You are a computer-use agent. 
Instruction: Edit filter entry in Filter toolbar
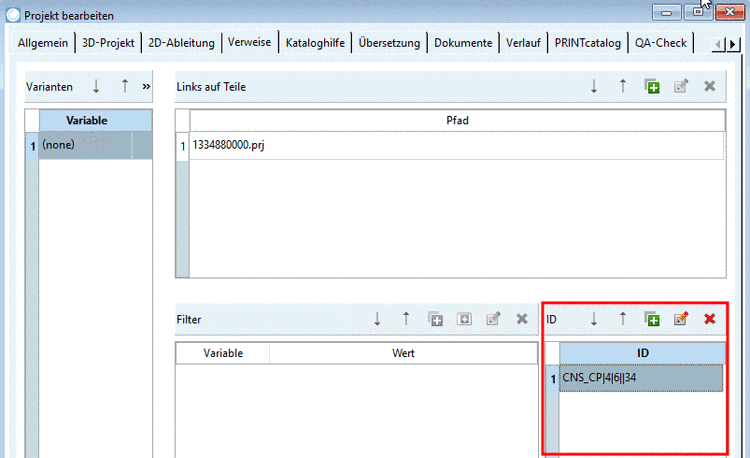pyautogui.click(x=493, y=319)
